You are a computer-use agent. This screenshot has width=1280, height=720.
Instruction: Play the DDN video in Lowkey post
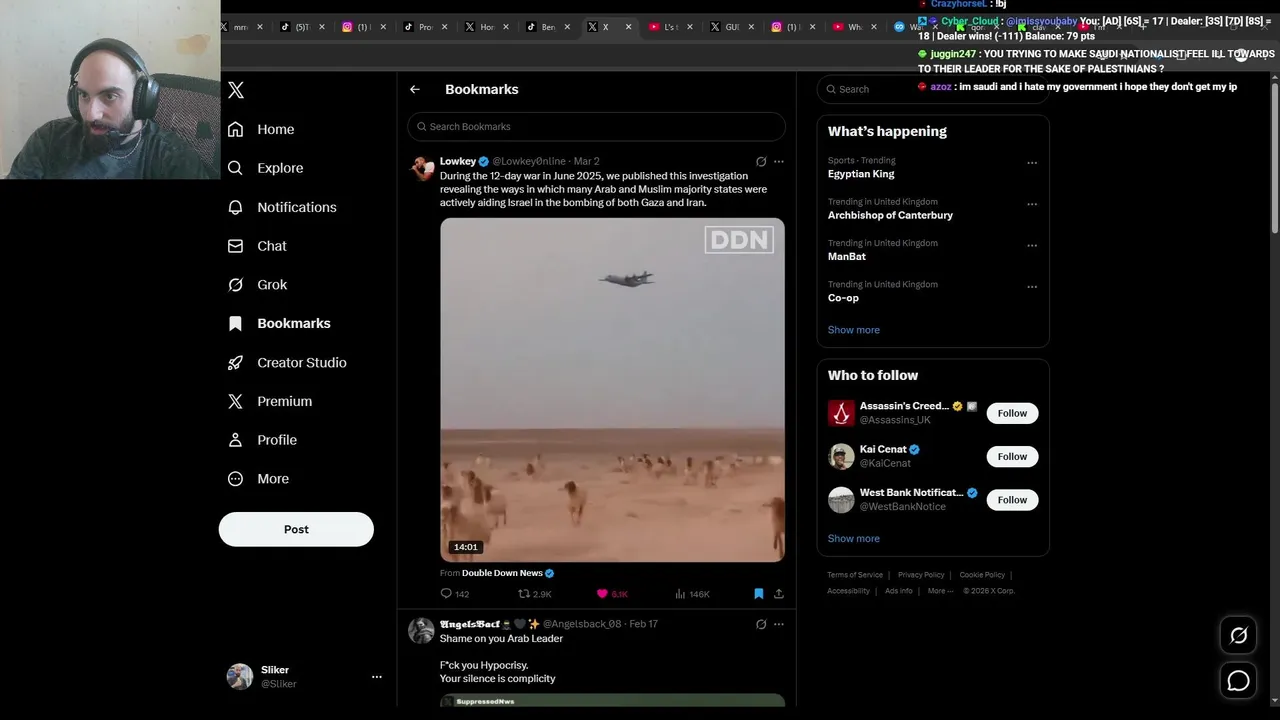click(x=612, y=390)
